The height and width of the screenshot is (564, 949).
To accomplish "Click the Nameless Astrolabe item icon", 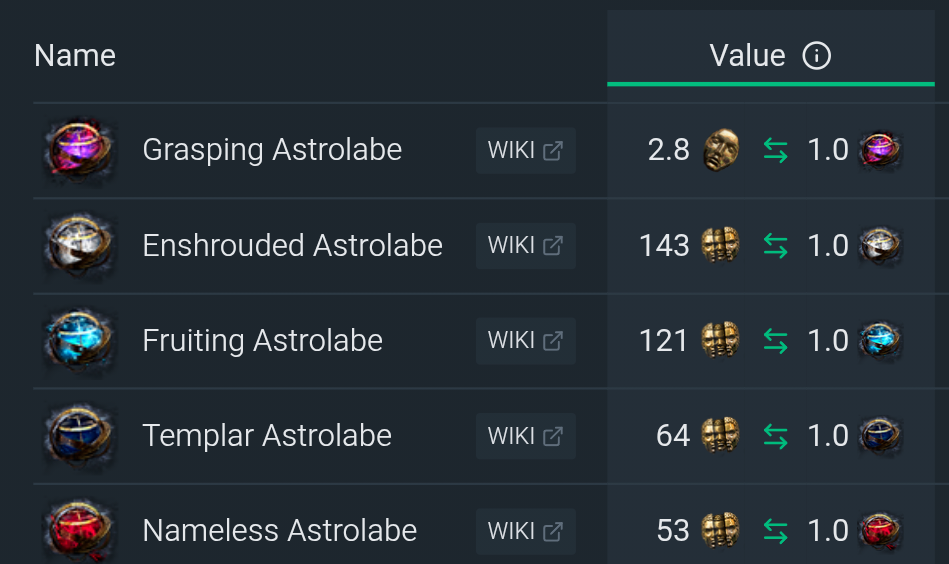I will [x=79, y=531].
